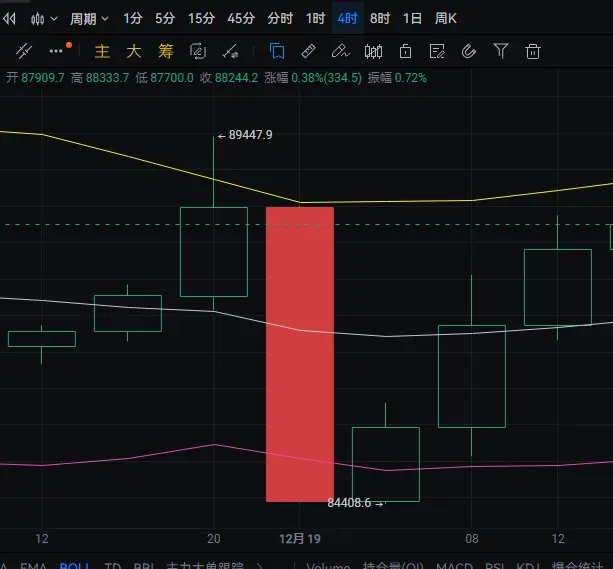Click the 84408.6 low price label
Image resolution: width=613 pixels, height=569 pixels.
[349, 503]
